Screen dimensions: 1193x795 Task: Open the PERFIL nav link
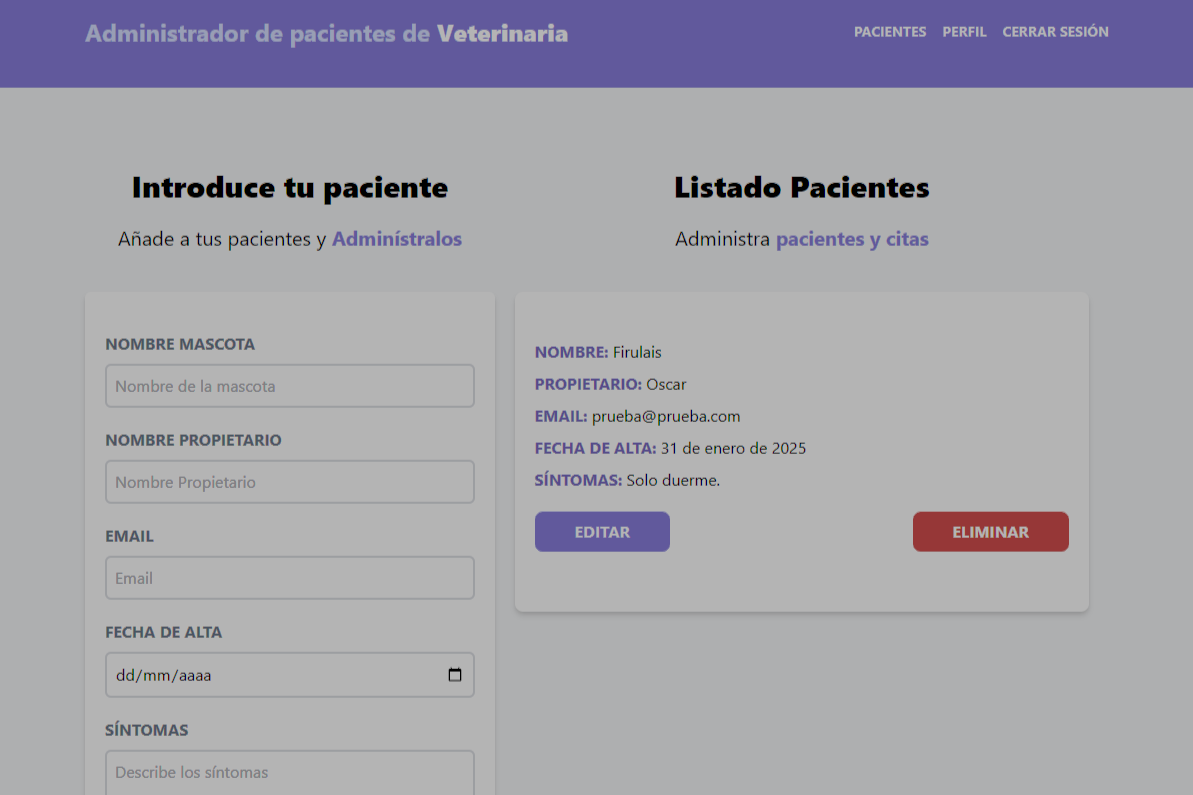click(964, 32)
